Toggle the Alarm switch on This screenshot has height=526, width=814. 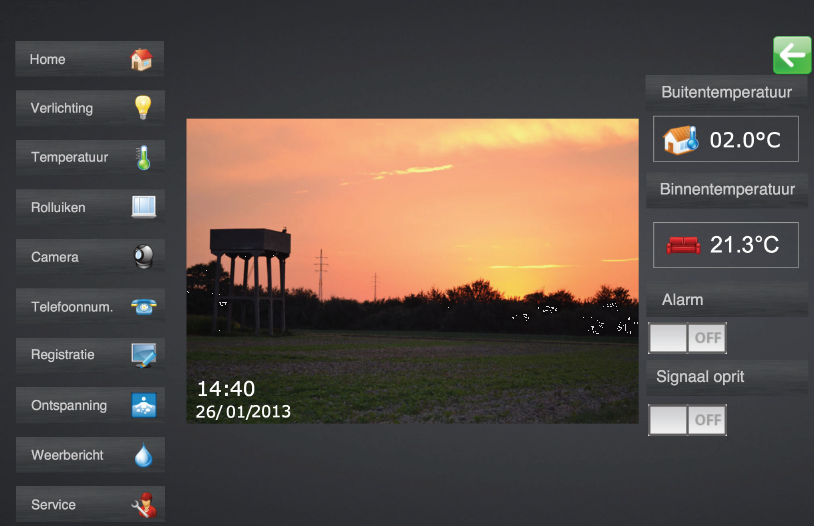(687, 338)
